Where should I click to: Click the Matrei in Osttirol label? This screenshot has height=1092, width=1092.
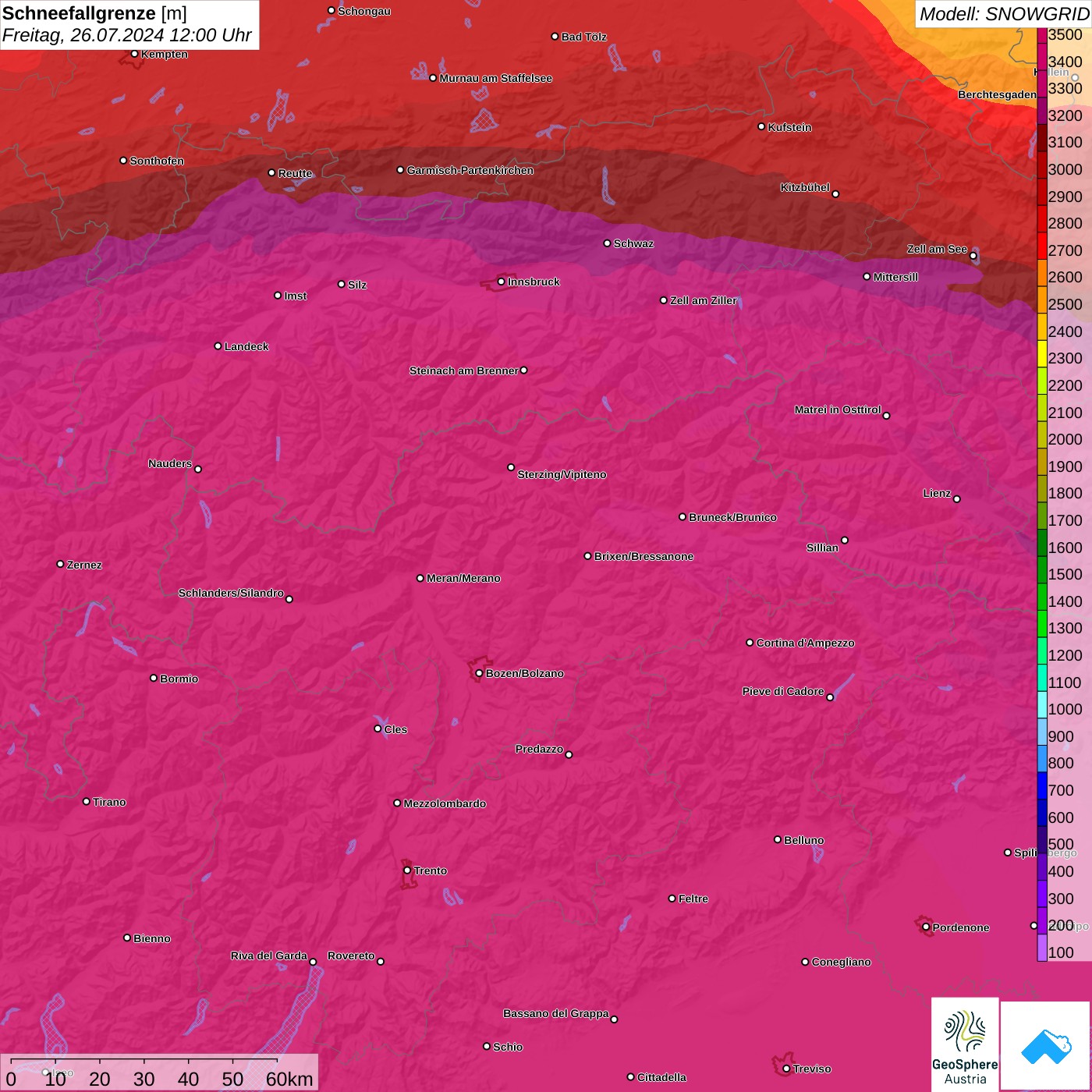[x=838, y=409]
